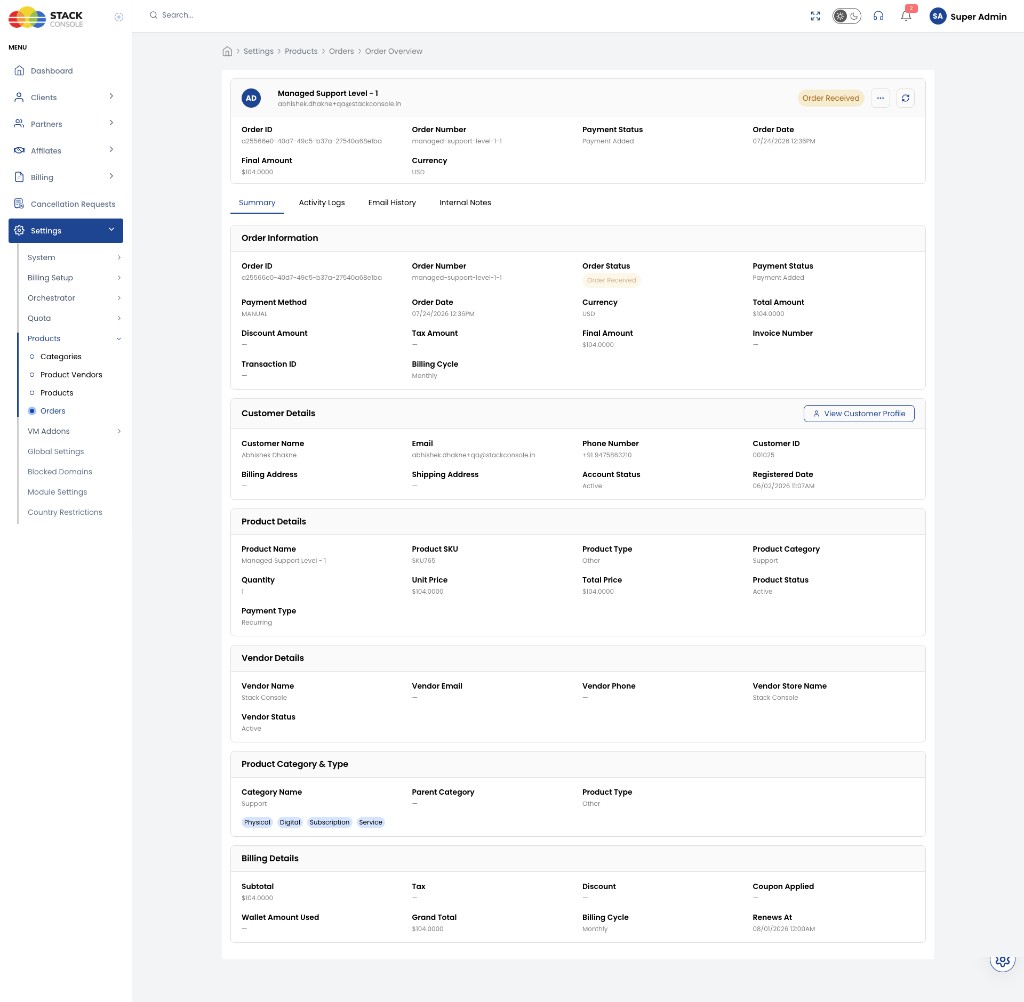Go to home via breadcrumb house icon

[227, 51]
